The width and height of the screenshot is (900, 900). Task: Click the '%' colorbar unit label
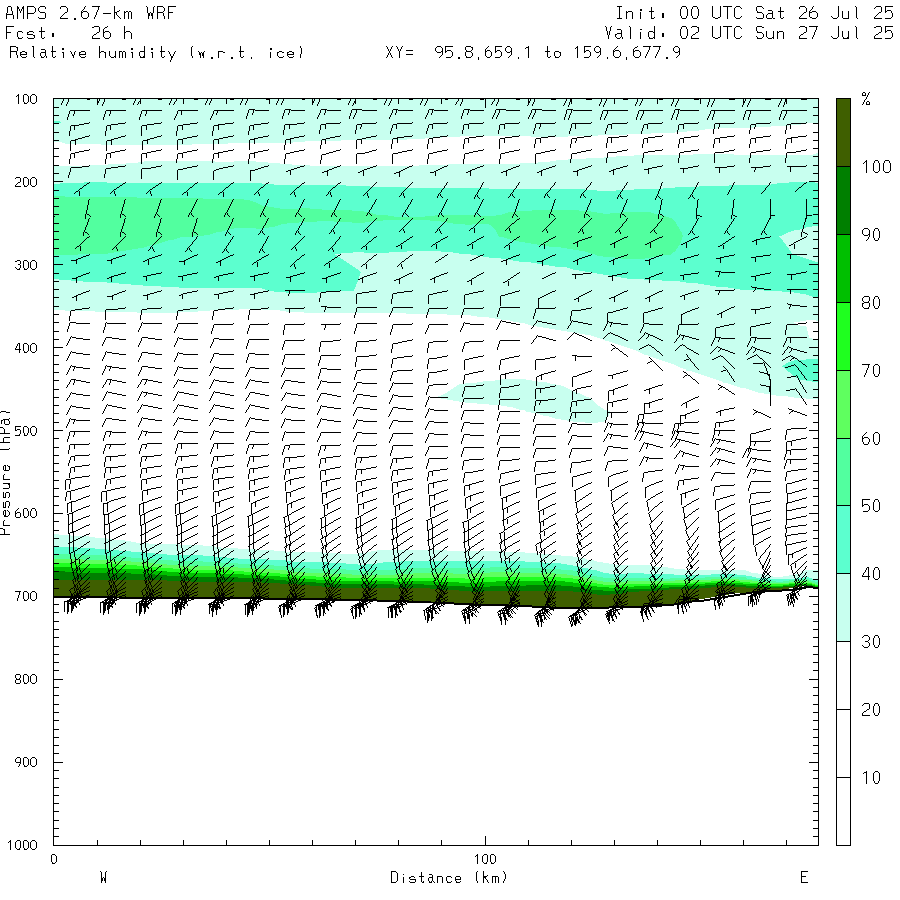(866, 99)
